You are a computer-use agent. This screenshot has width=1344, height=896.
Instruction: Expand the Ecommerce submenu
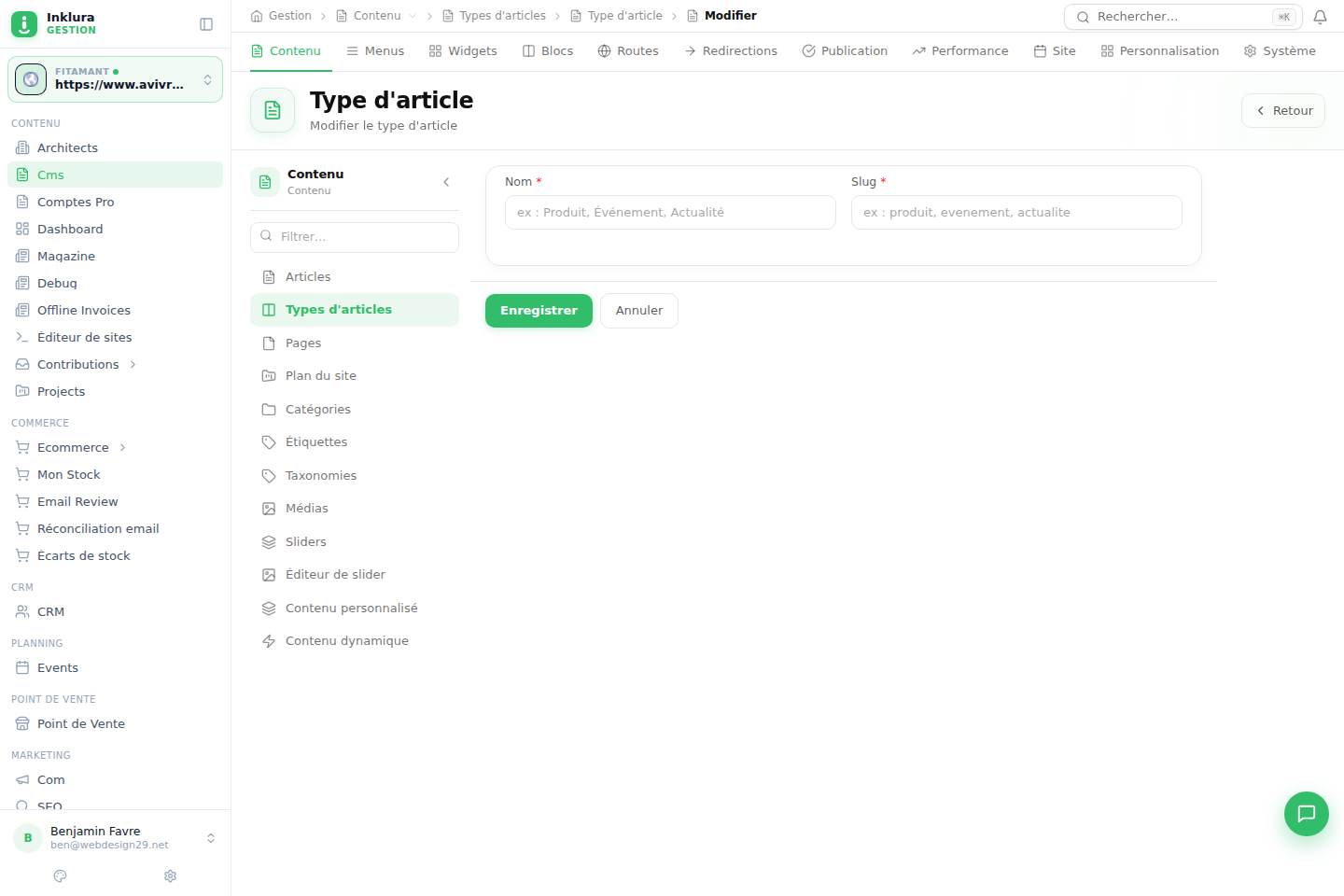click(x=122, y=448)
